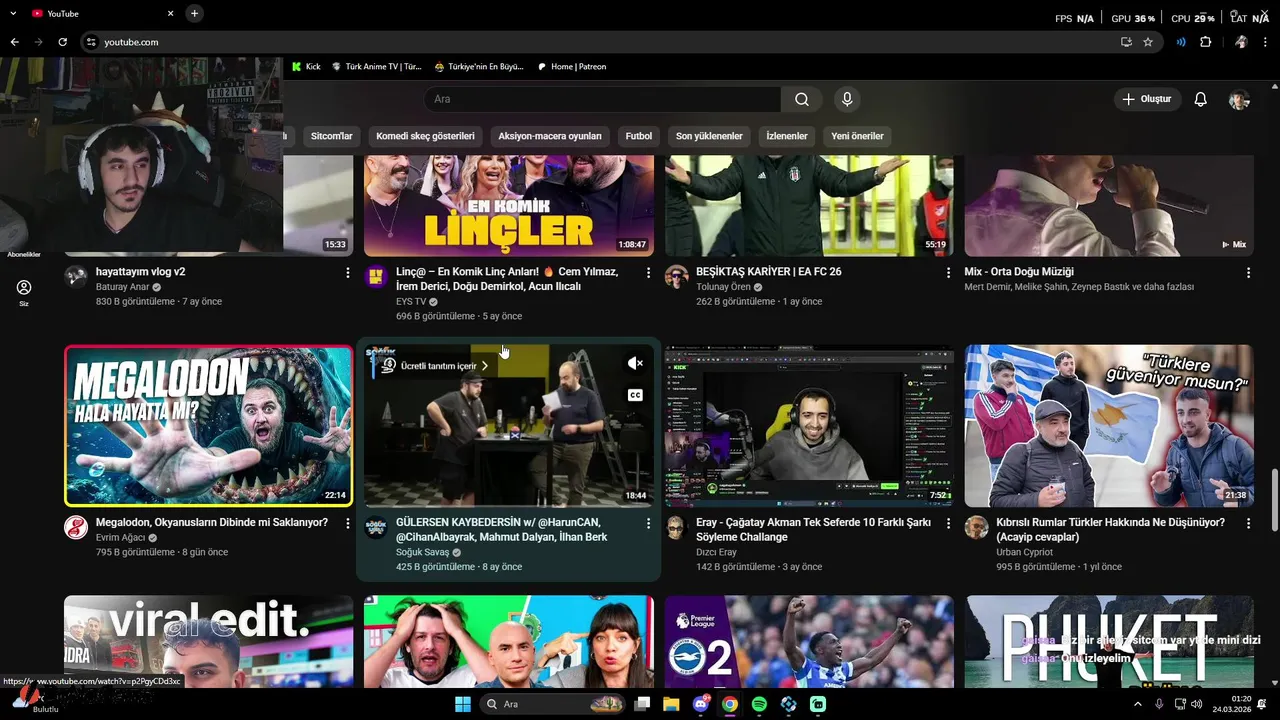Viewport: 1280px width, 720px height.
Task: Close the YouTube browser tab
Action: click(x=170, y=13)
